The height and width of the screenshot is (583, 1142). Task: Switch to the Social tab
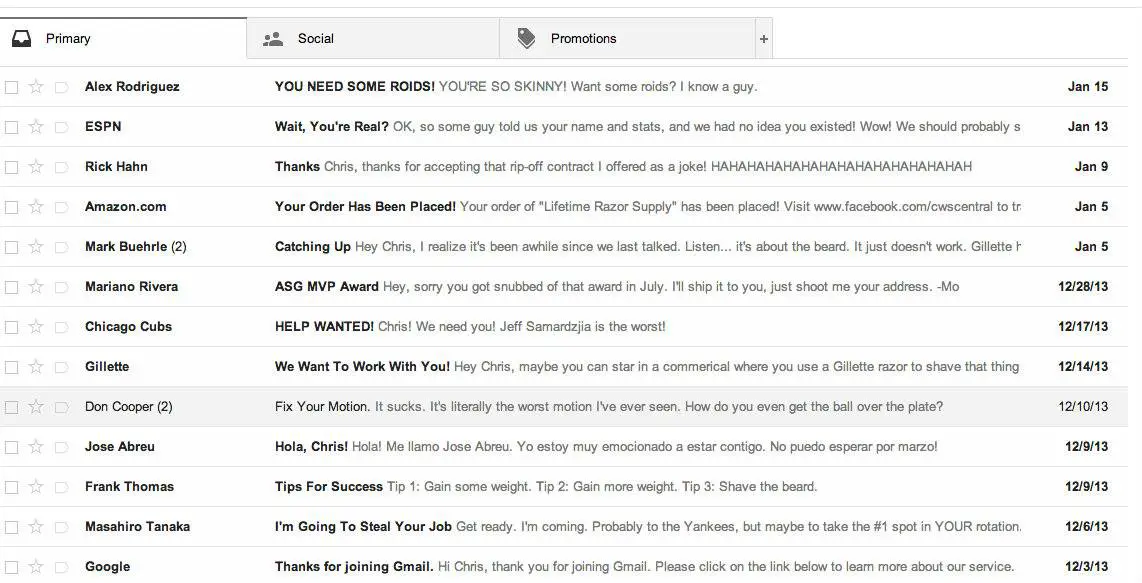click(x=315, y=39)
